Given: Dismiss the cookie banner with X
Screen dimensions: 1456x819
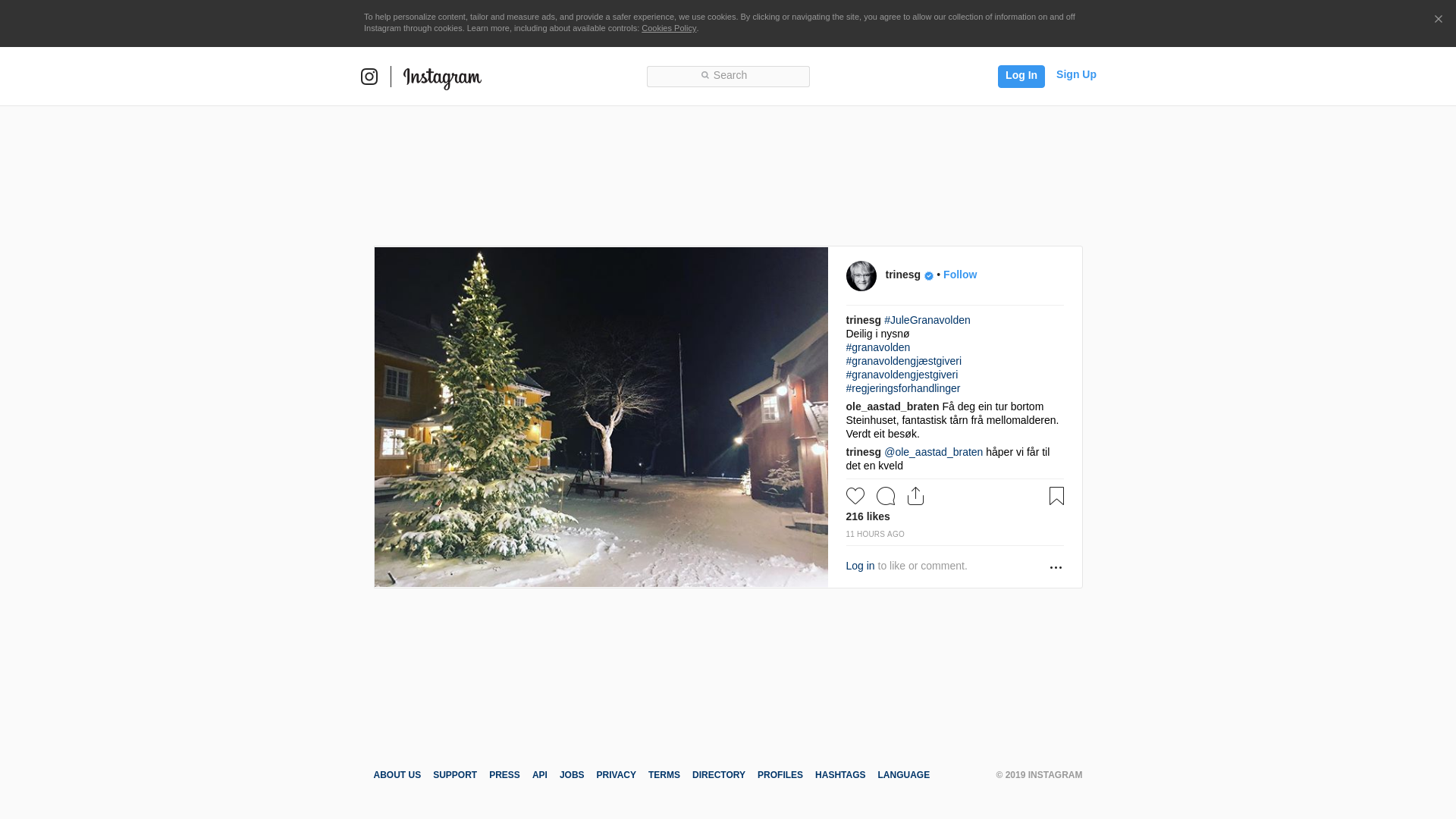Looking at the screenshot, I should coord(1438,20).
